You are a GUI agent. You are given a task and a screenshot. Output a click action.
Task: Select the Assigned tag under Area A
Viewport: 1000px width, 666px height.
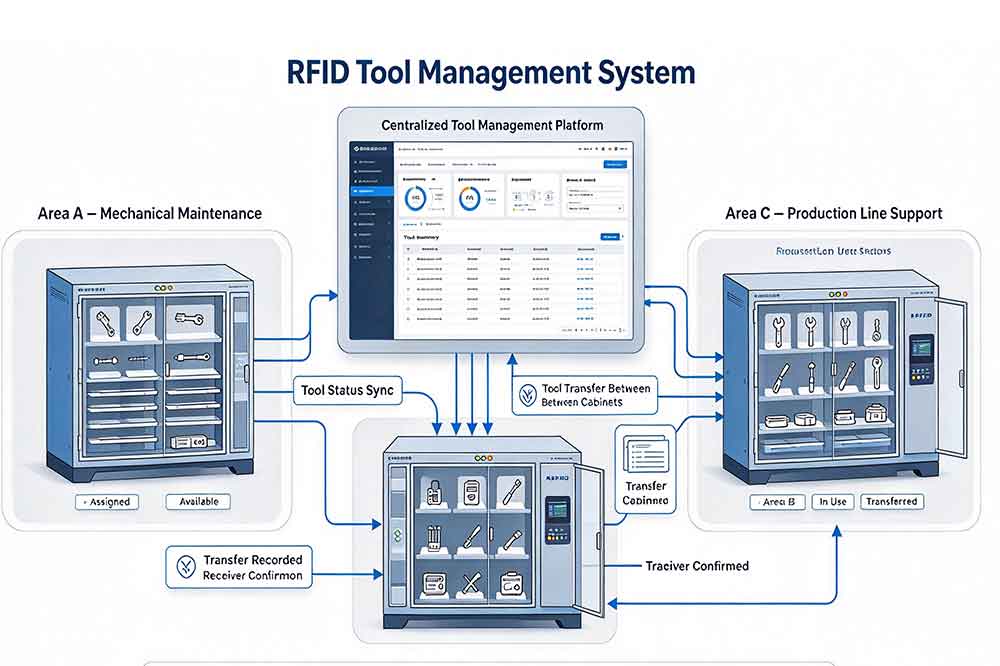pyautogui.click(x=107, y=502)
